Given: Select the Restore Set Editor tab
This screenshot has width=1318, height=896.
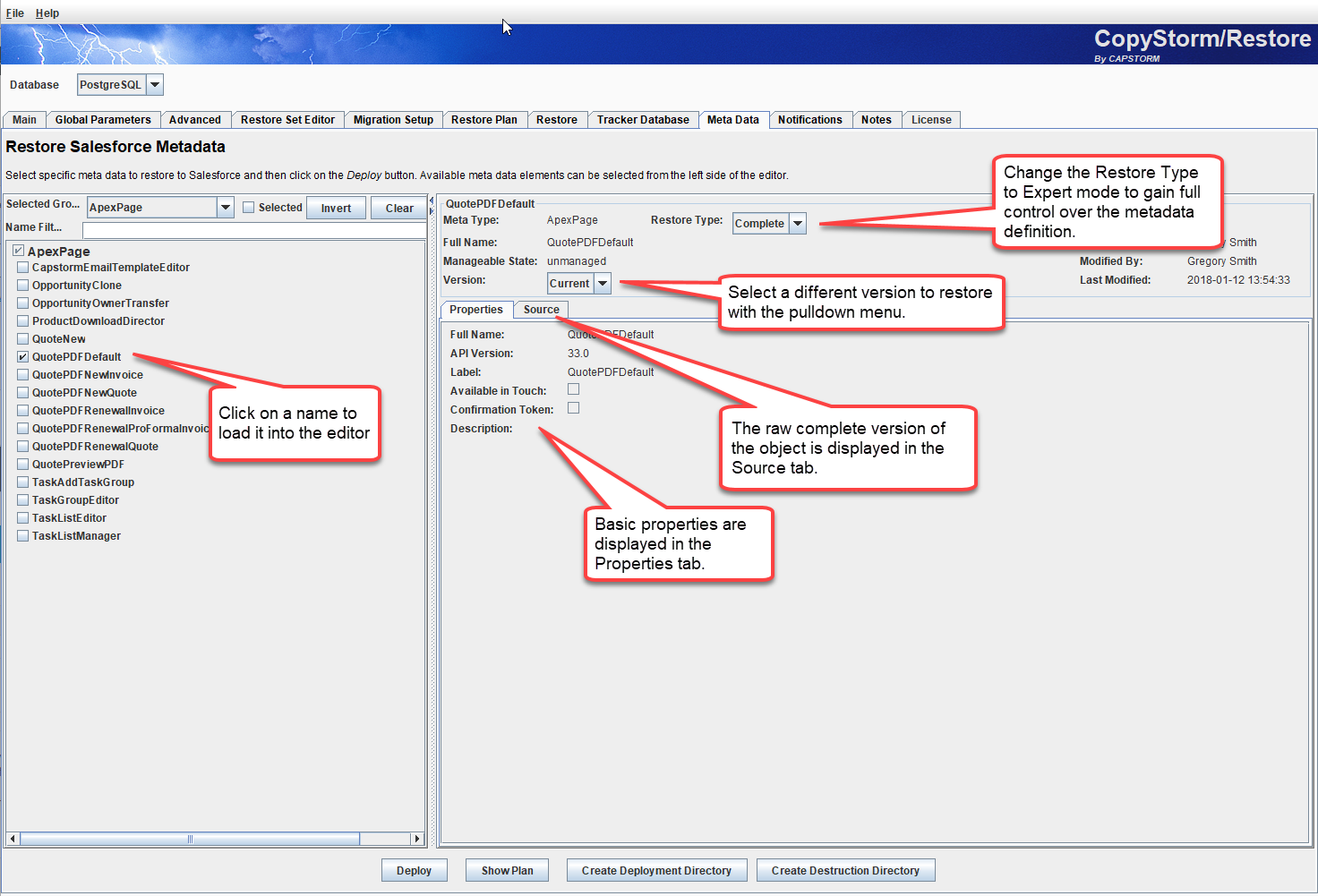Looking at the screenshot, I should pos(287,120).
